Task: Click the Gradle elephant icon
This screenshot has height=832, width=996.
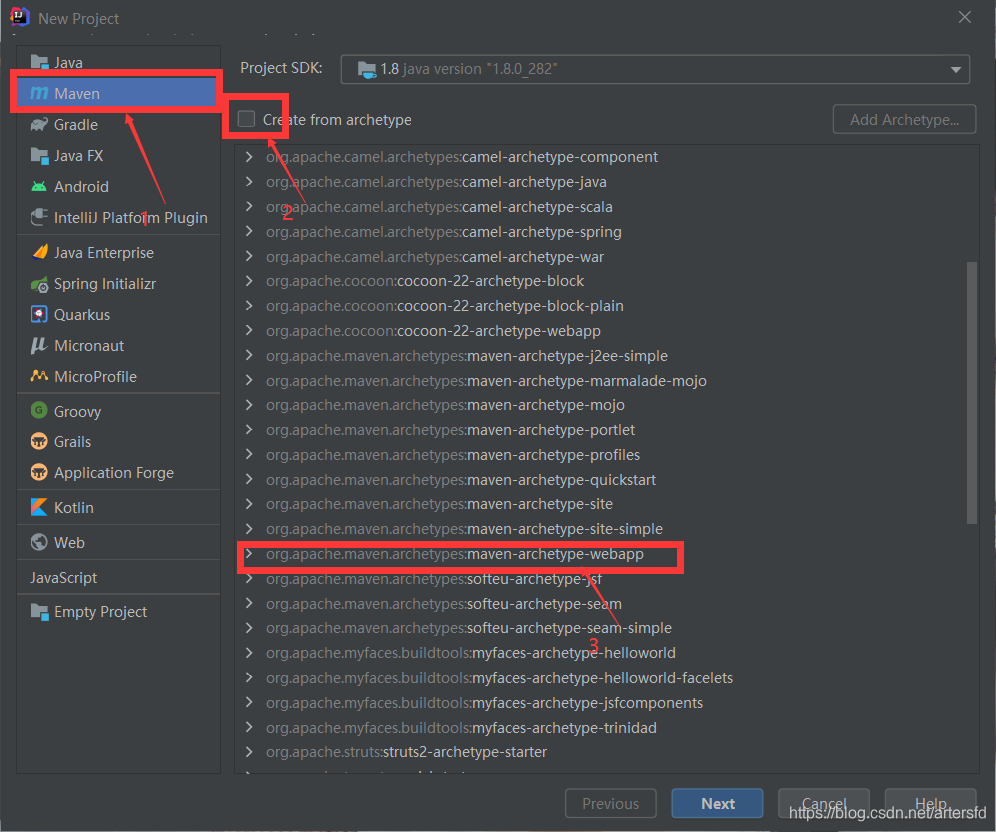Action: click(x=39, y=124)
